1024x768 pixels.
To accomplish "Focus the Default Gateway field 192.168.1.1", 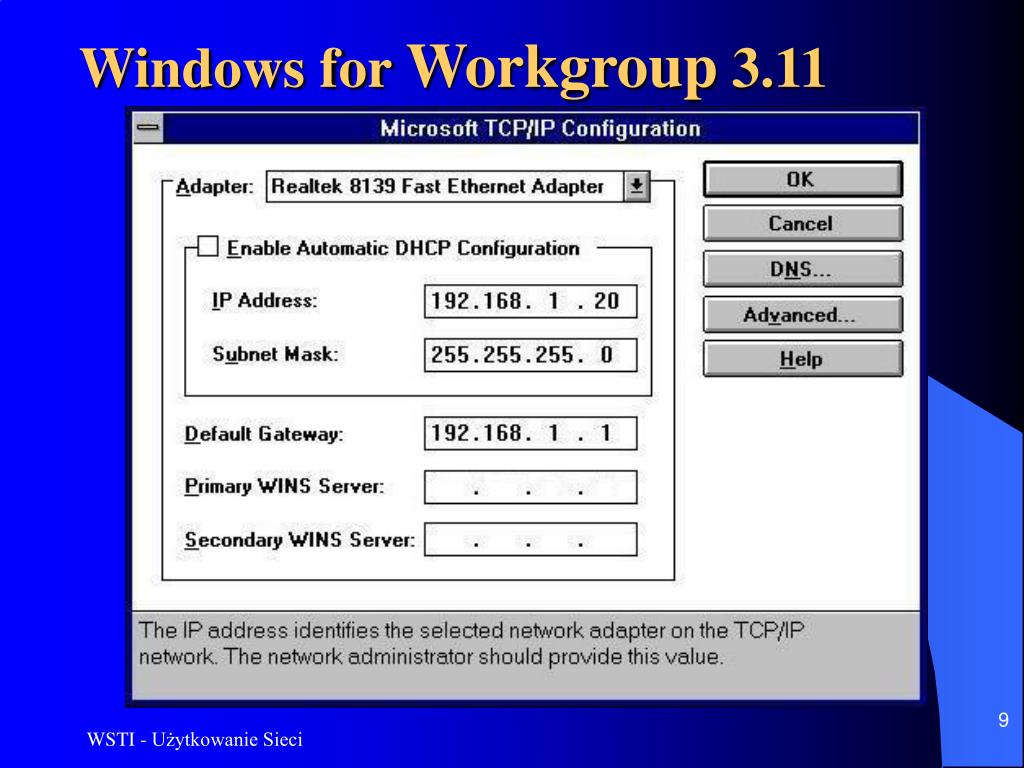I will [x=530, y=433].
